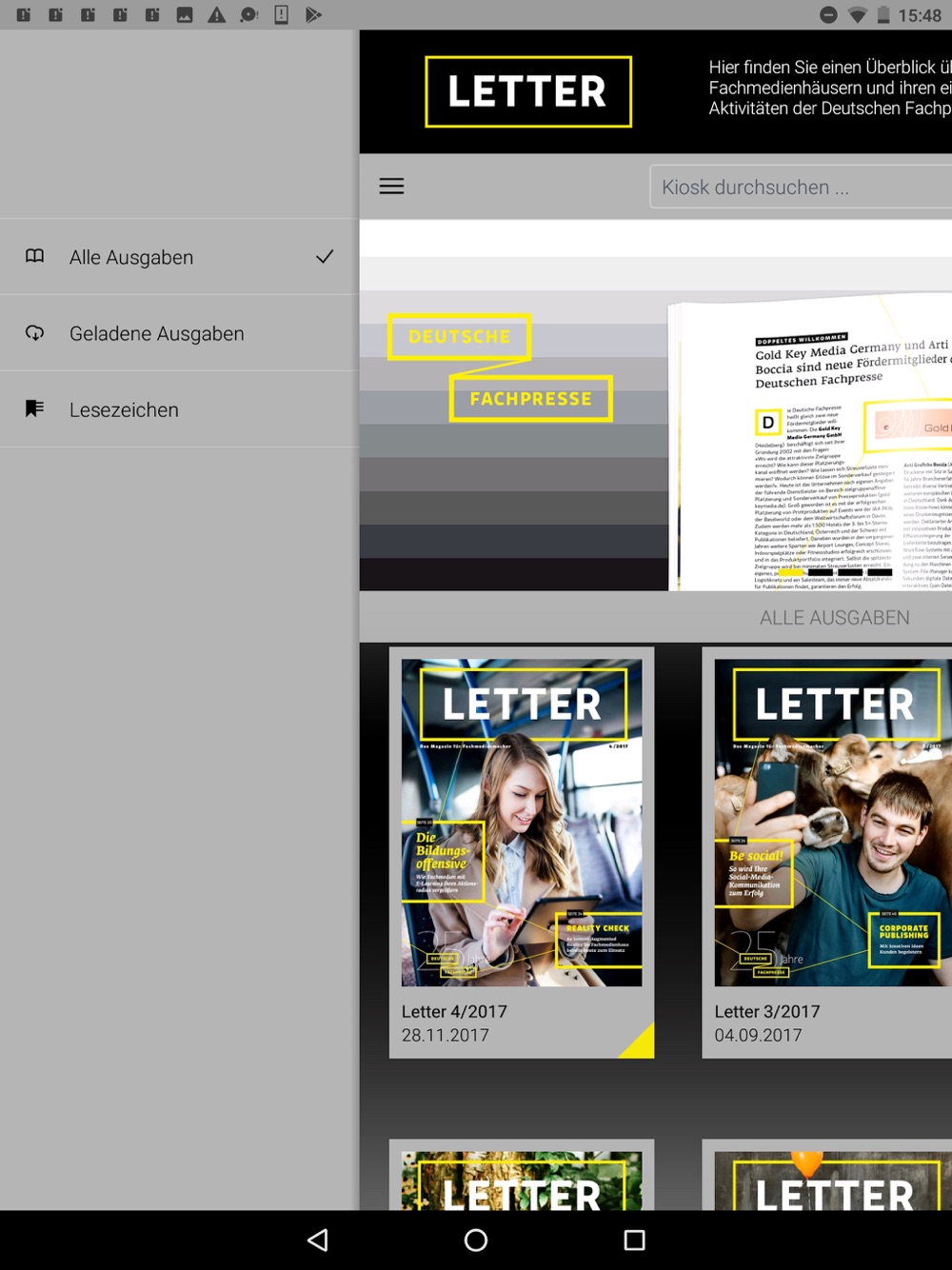Screen dimensions: 952x1270
Task: Open the Geladene Ausgaben menu entry
Action: (180, 333)
